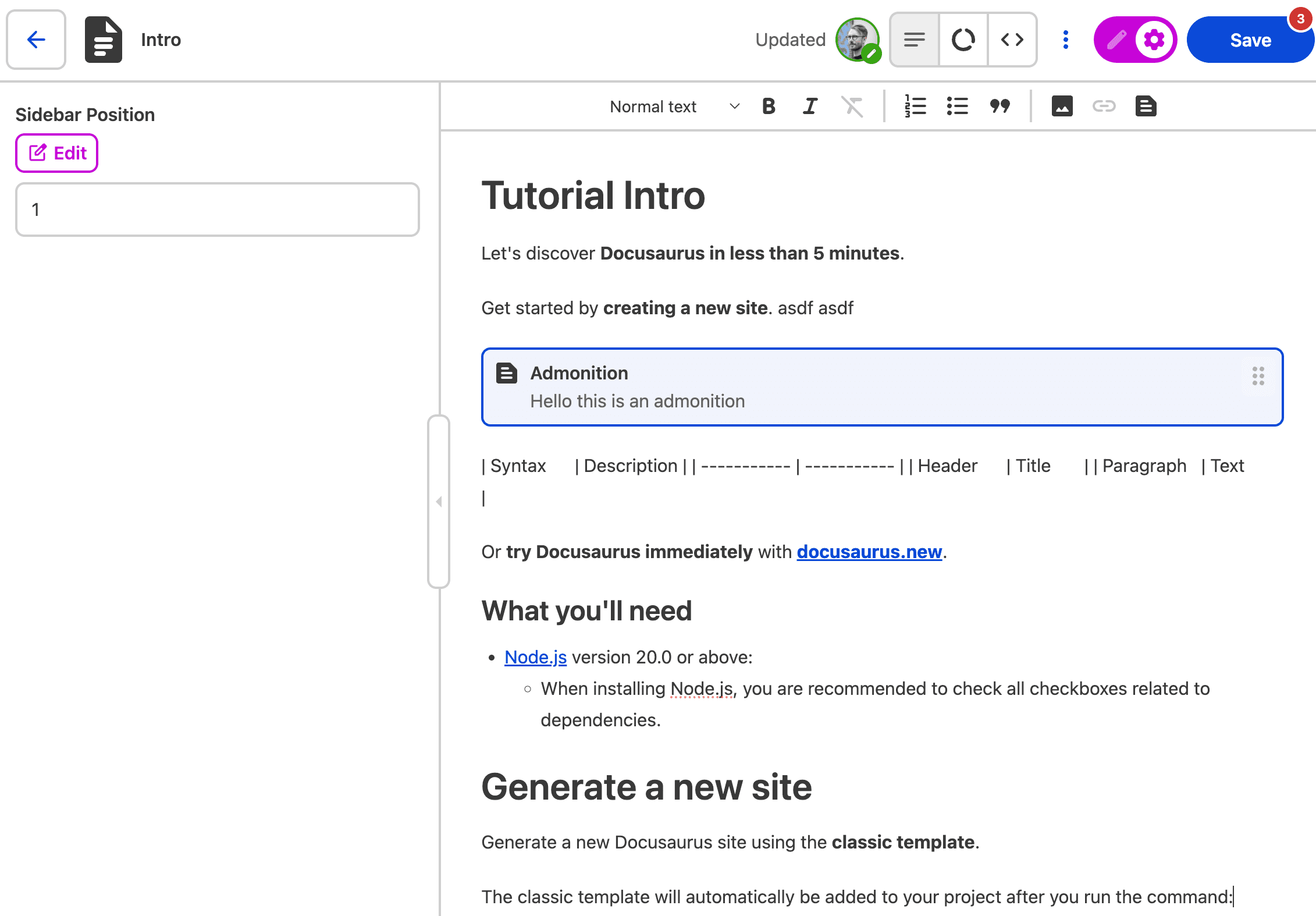Viewport: 1316px width, 916px height.
Task: Click the notification badge showing 3
Action: 1301,19
